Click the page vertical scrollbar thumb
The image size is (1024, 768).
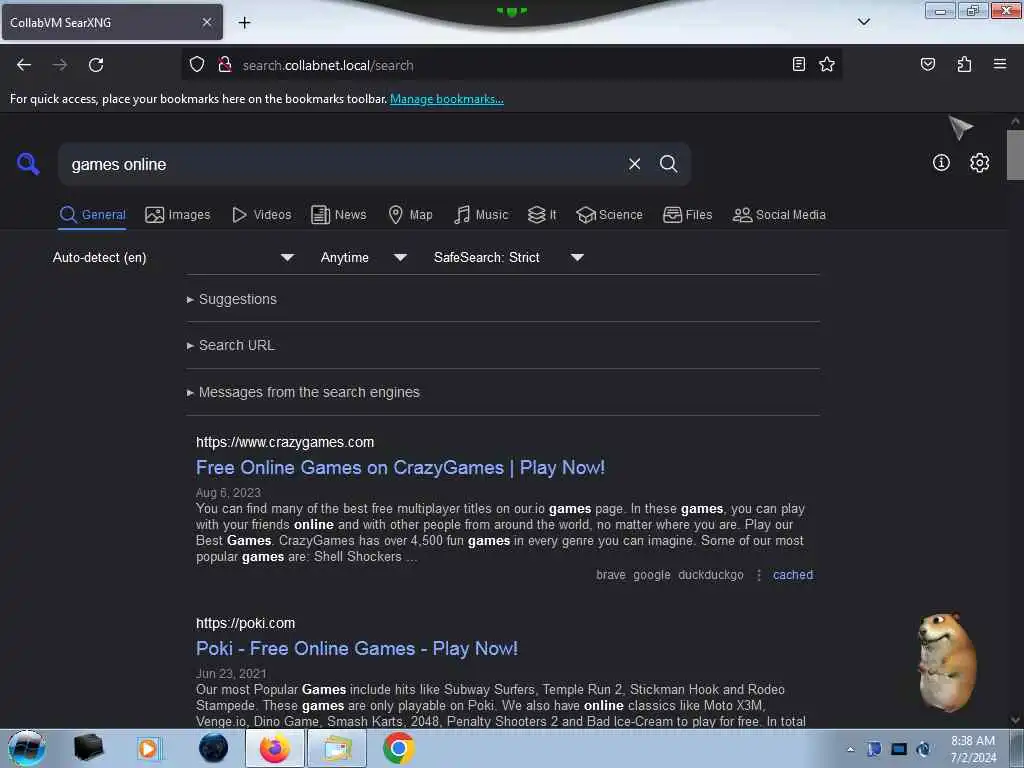click(1014, 155)
